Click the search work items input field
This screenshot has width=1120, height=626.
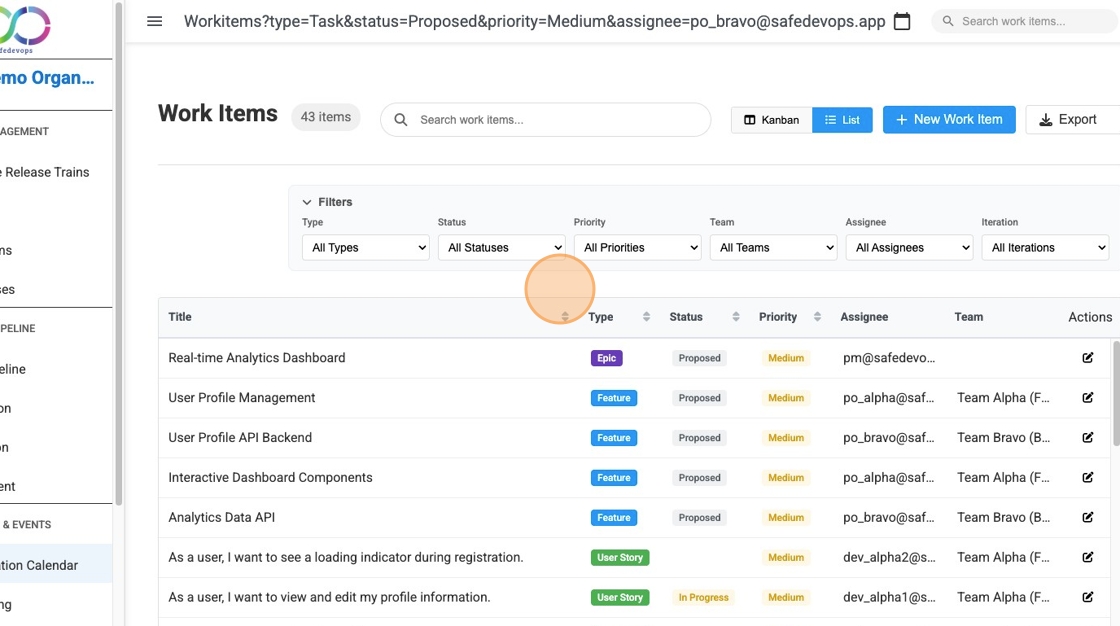pos(545,119)
